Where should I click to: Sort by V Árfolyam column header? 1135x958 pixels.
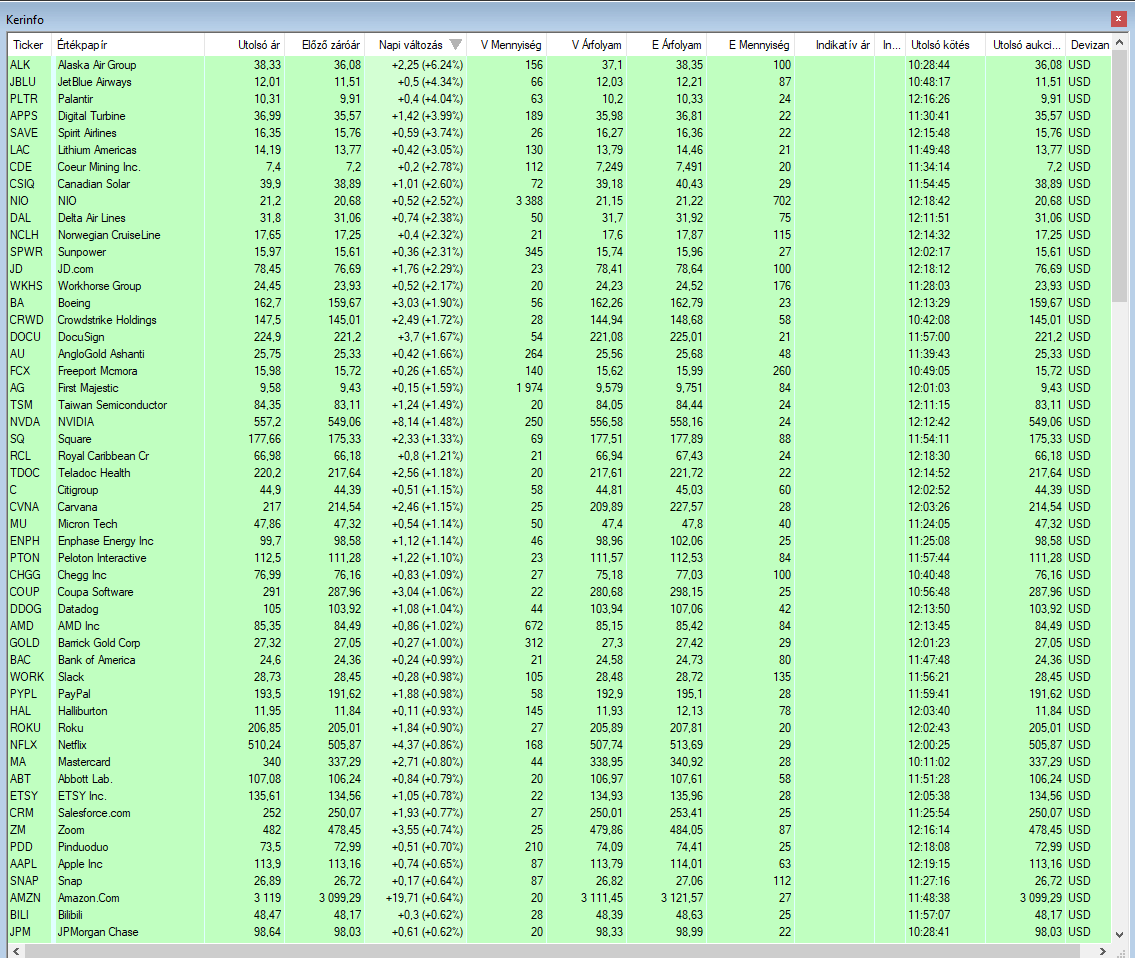point(587,45)
